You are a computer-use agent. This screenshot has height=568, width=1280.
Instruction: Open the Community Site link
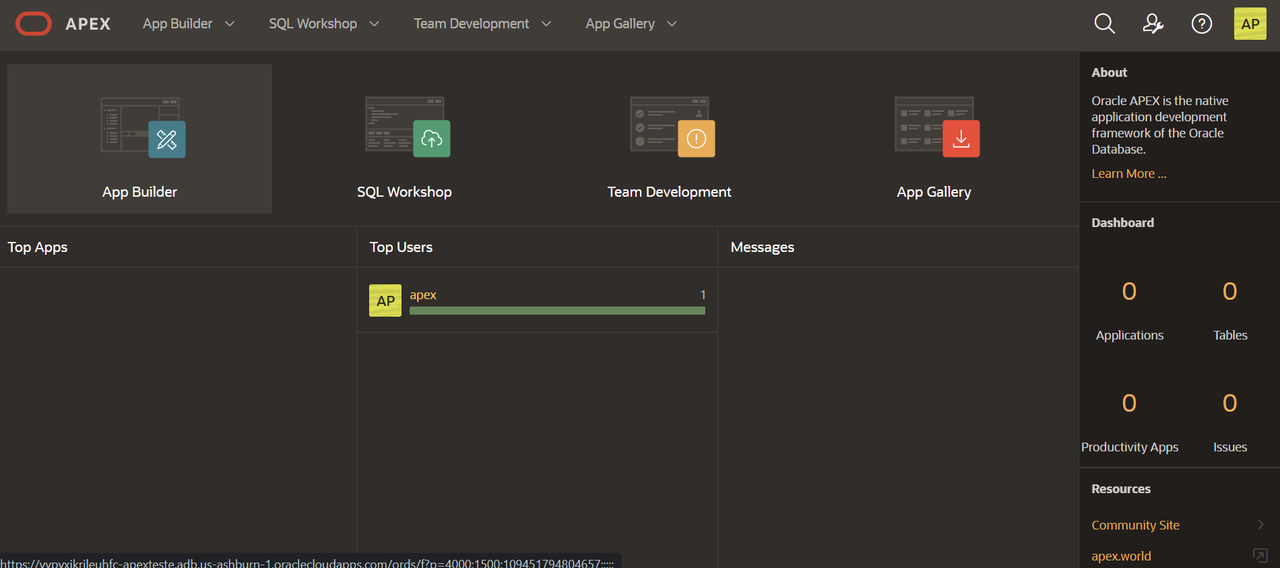[1136, 525]
